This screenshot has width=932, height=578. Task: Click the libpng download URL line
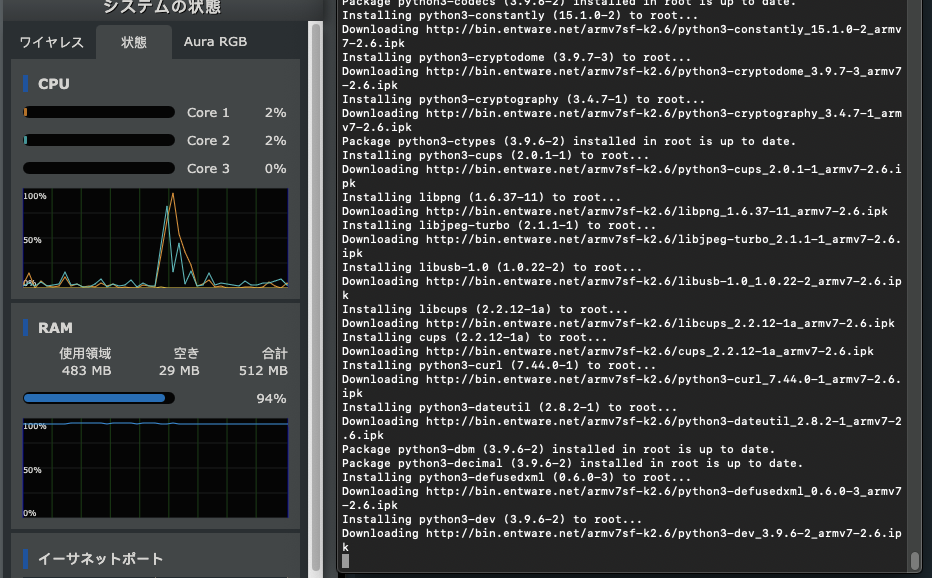(615, 211)
